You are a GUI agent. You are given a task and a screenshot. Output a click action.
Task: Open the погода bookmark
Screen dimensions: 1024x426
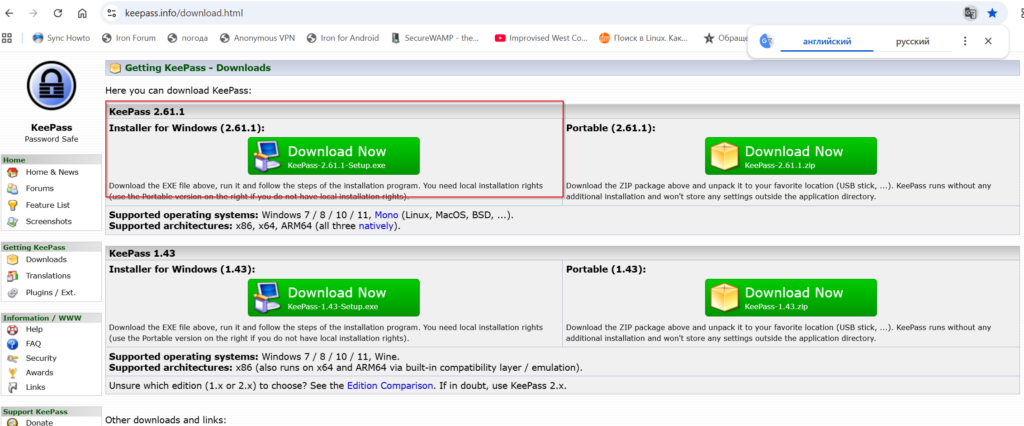click(x=187, y=38)
